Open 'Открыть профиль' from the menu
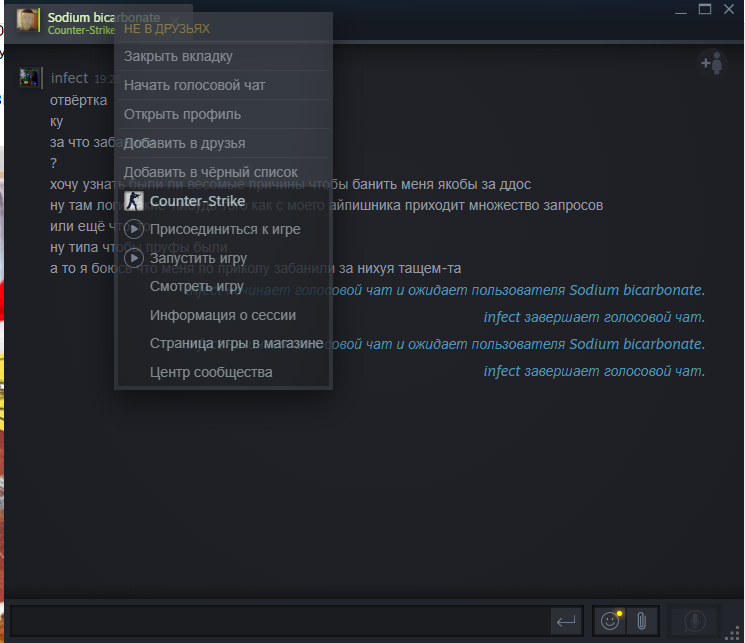 pos(223,115)
